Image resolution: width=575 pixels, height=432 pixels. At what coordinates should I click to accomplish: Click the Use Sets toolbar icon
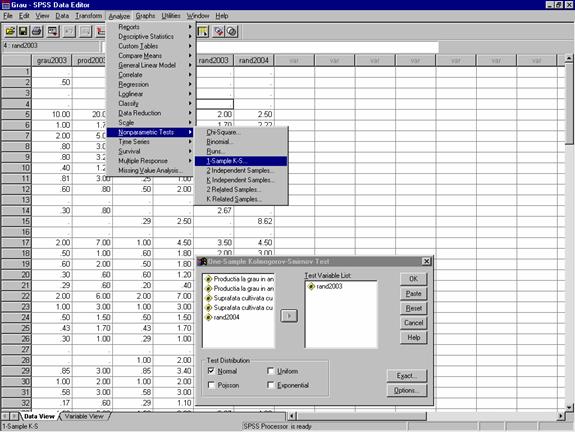pos(231,32)
